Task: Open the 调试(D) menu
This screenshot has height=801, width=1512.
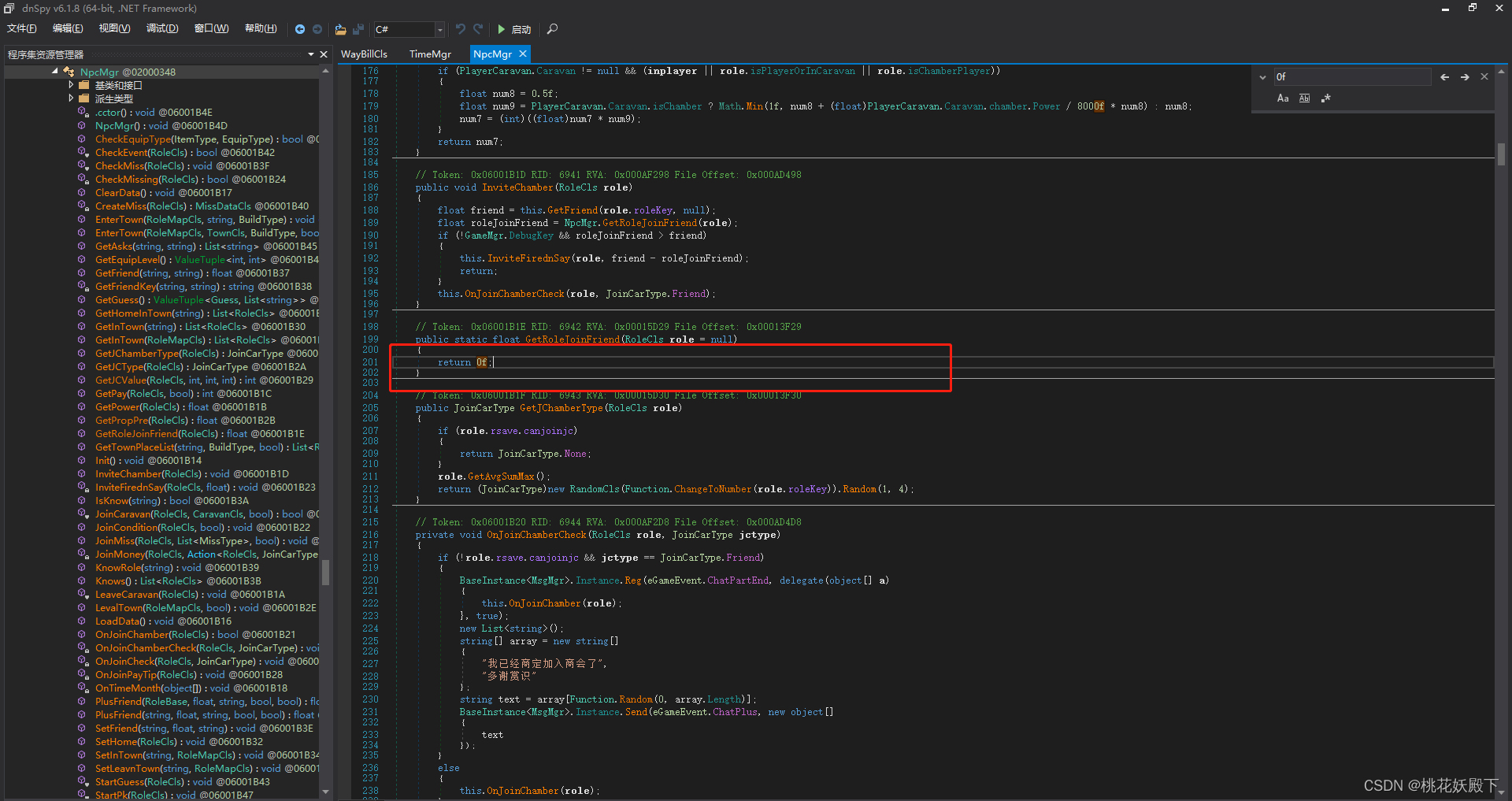Action: click(162, 29)
